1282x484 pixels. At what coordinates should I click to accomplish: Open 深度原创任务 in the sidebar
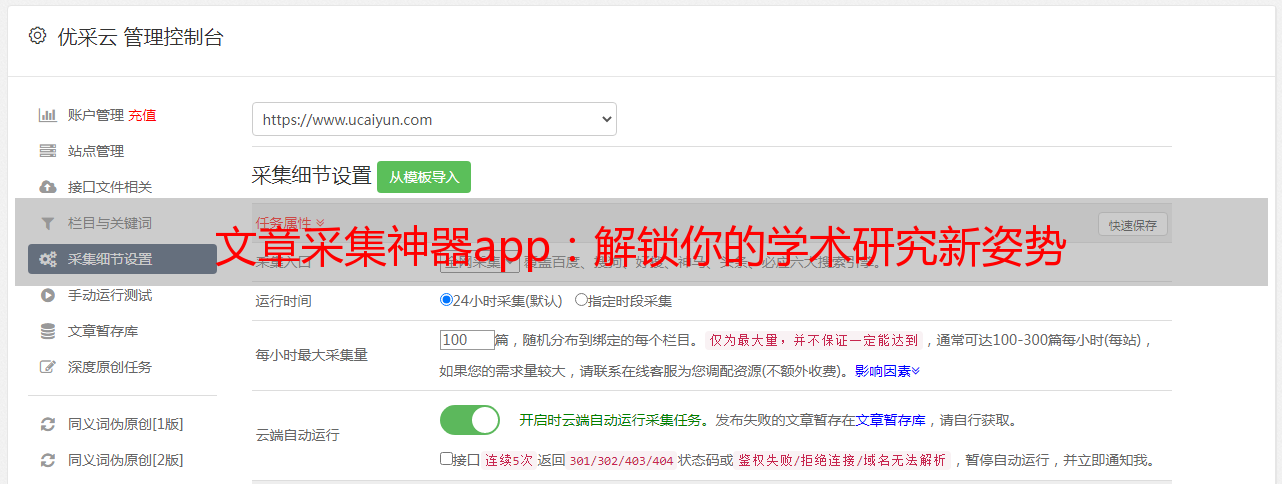110,367
